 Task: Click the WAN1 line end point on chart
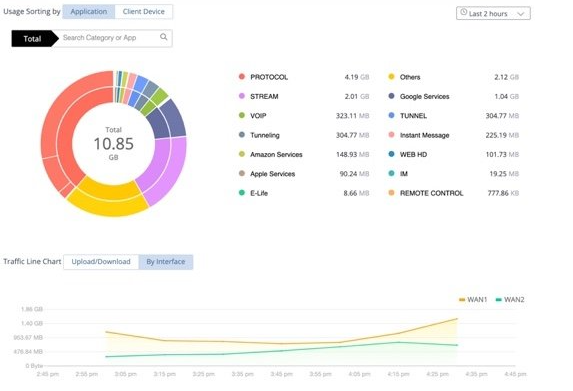coord(457,319)
